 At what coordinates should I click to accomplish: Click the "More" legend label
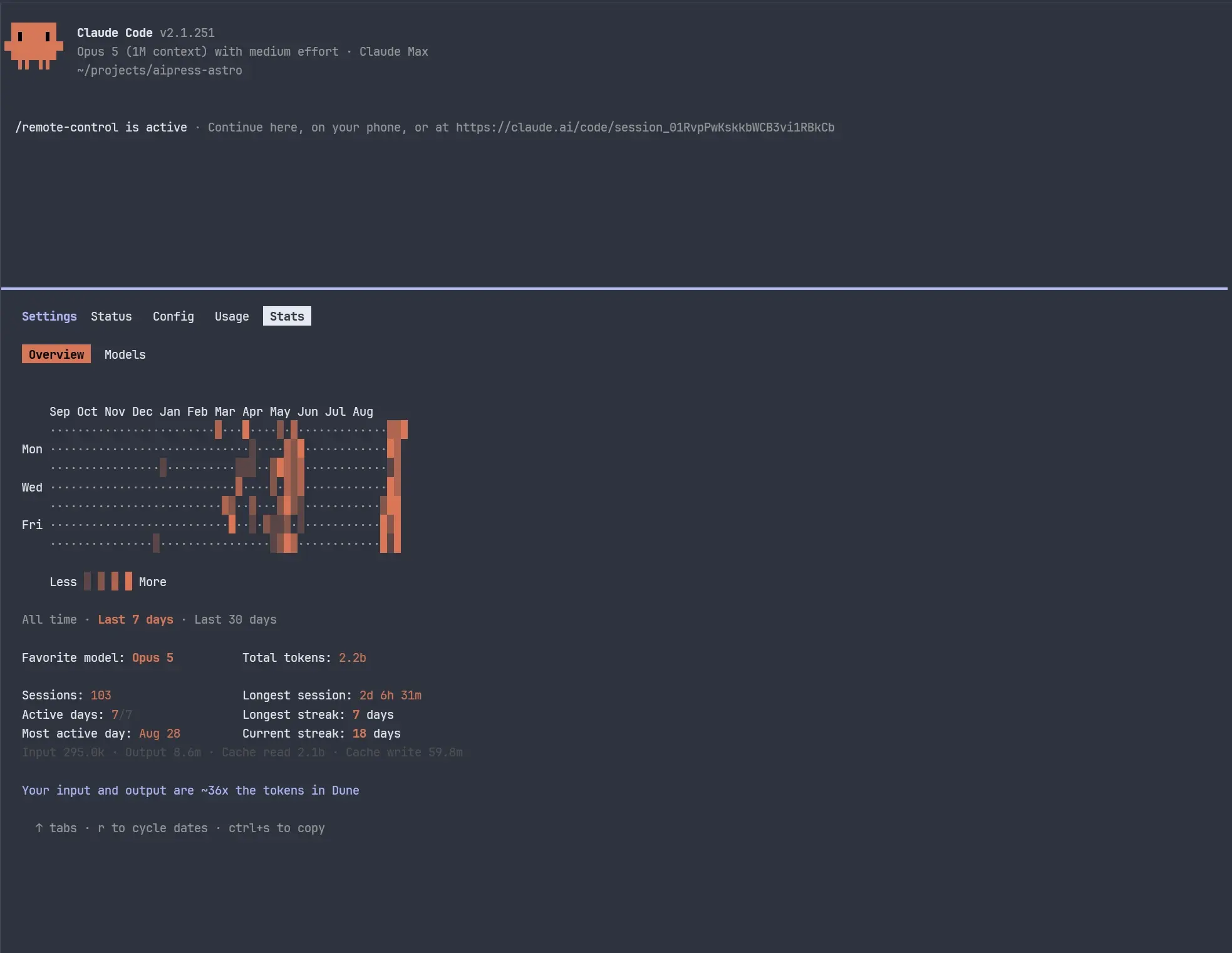tap(153, 582)
